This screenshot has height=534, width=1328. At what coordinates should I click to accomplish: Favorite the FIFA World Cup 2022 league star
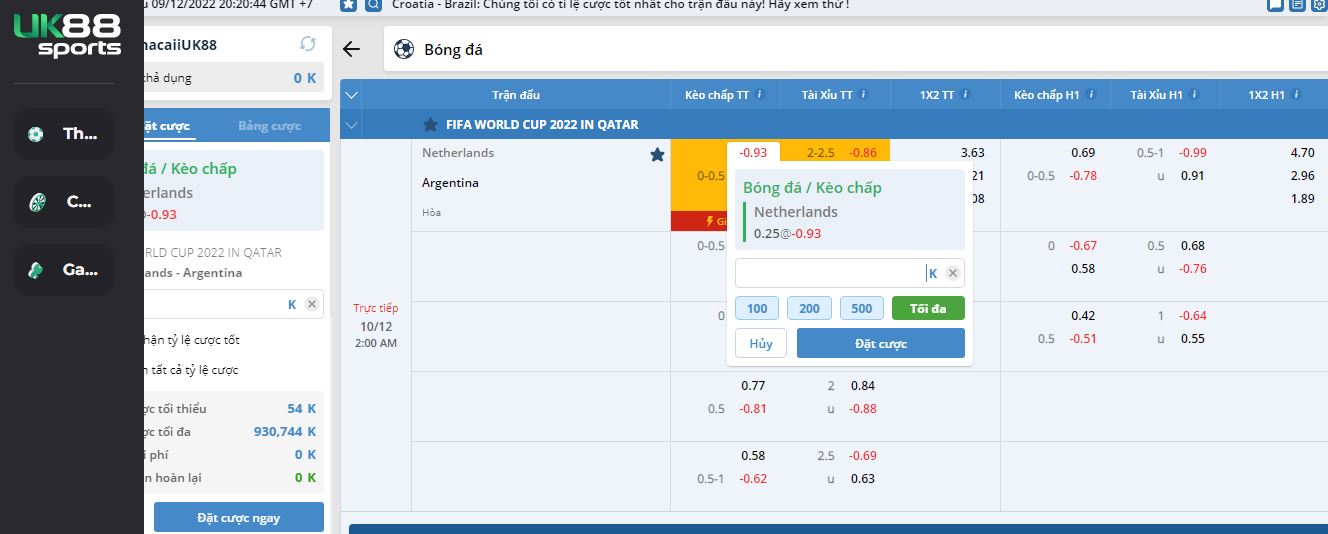[x=430, y=125]
